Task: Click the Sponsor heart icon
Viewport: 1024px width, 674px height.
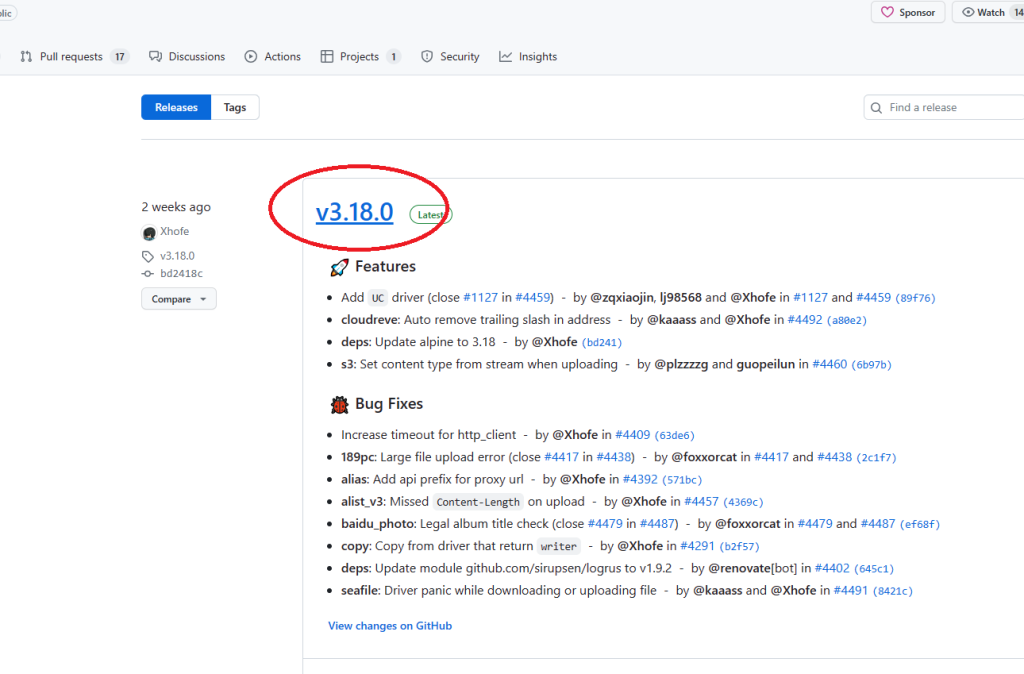Action: [x=886, y=13]
